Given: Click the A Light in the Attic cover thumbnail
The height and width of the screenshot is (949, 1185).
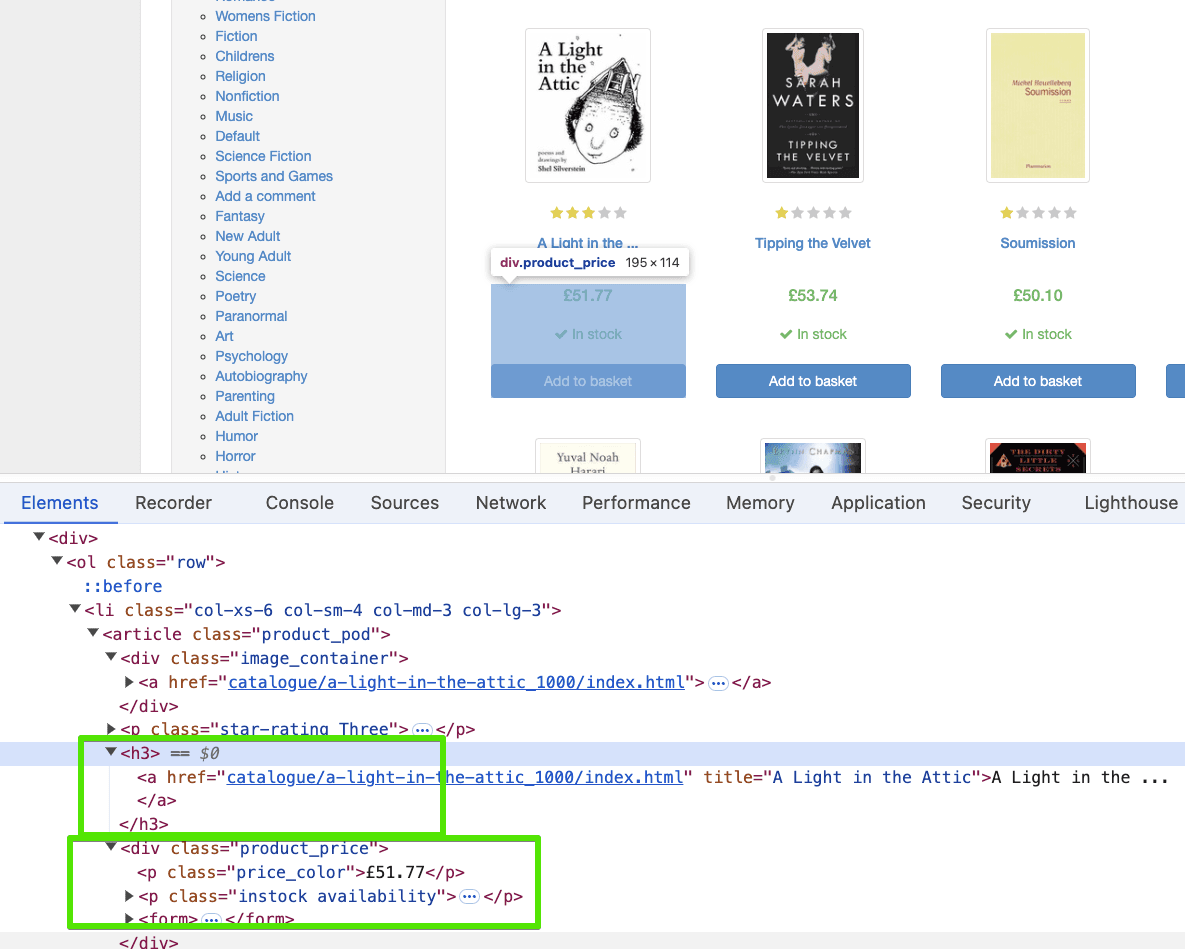Looking at the screenshot, I should pos(587,106).
